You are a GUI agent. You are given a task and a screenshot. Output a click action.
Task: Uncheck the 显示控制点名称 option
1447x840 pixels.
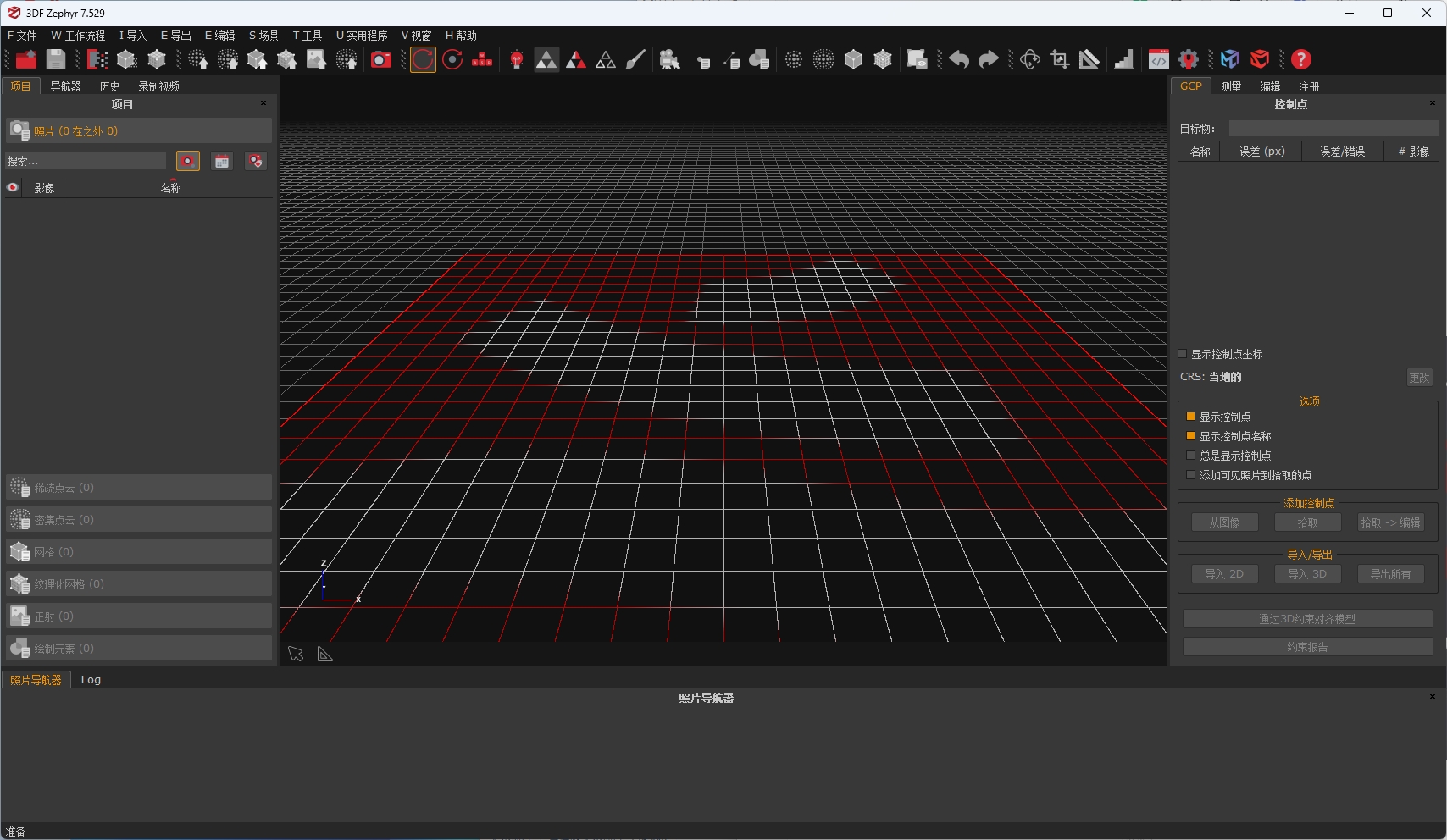(x=1191, y=436)
